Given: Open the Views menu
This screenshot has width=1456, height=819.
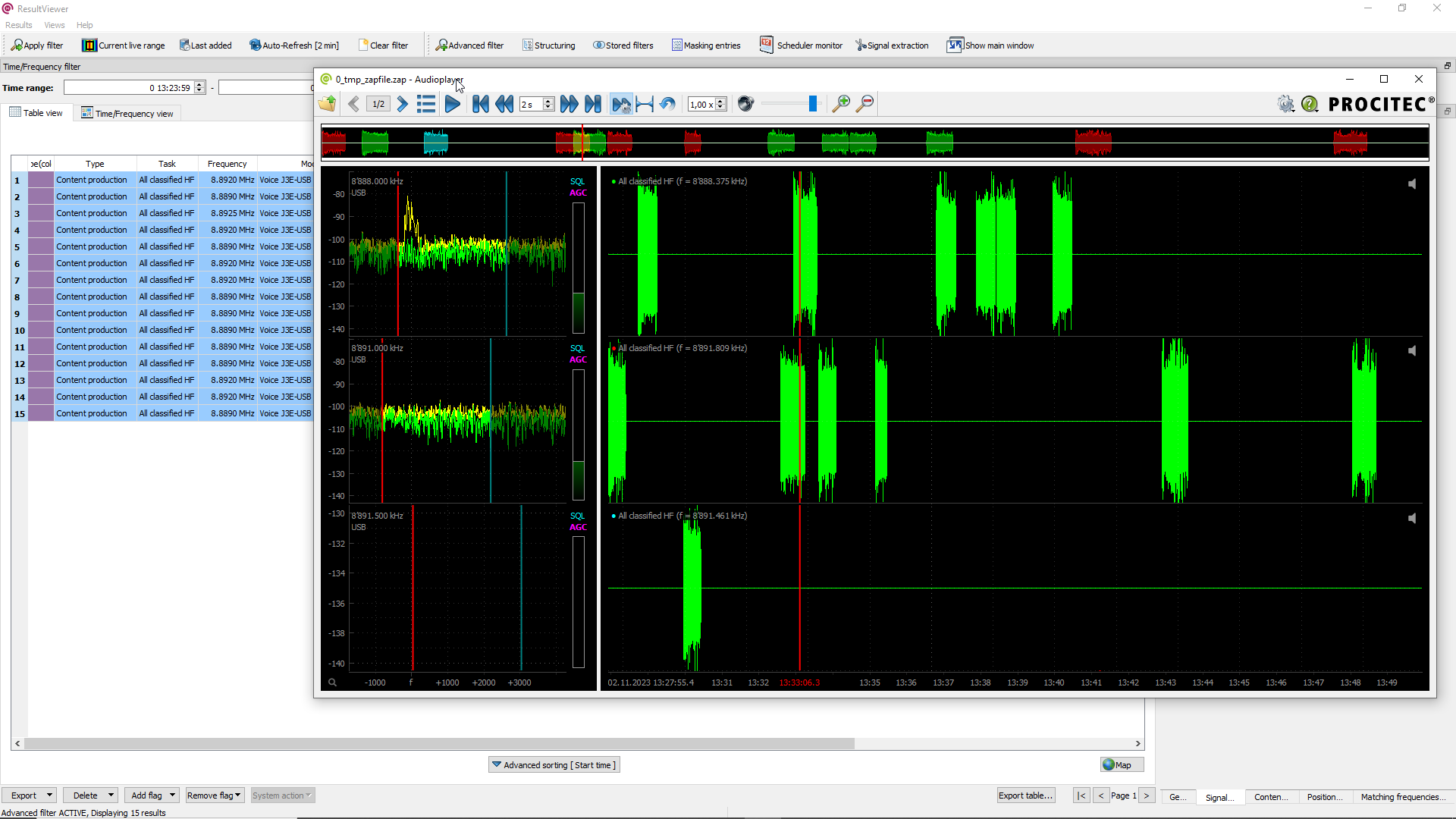Looking at the screenshot, I should (x=54, y=25).
